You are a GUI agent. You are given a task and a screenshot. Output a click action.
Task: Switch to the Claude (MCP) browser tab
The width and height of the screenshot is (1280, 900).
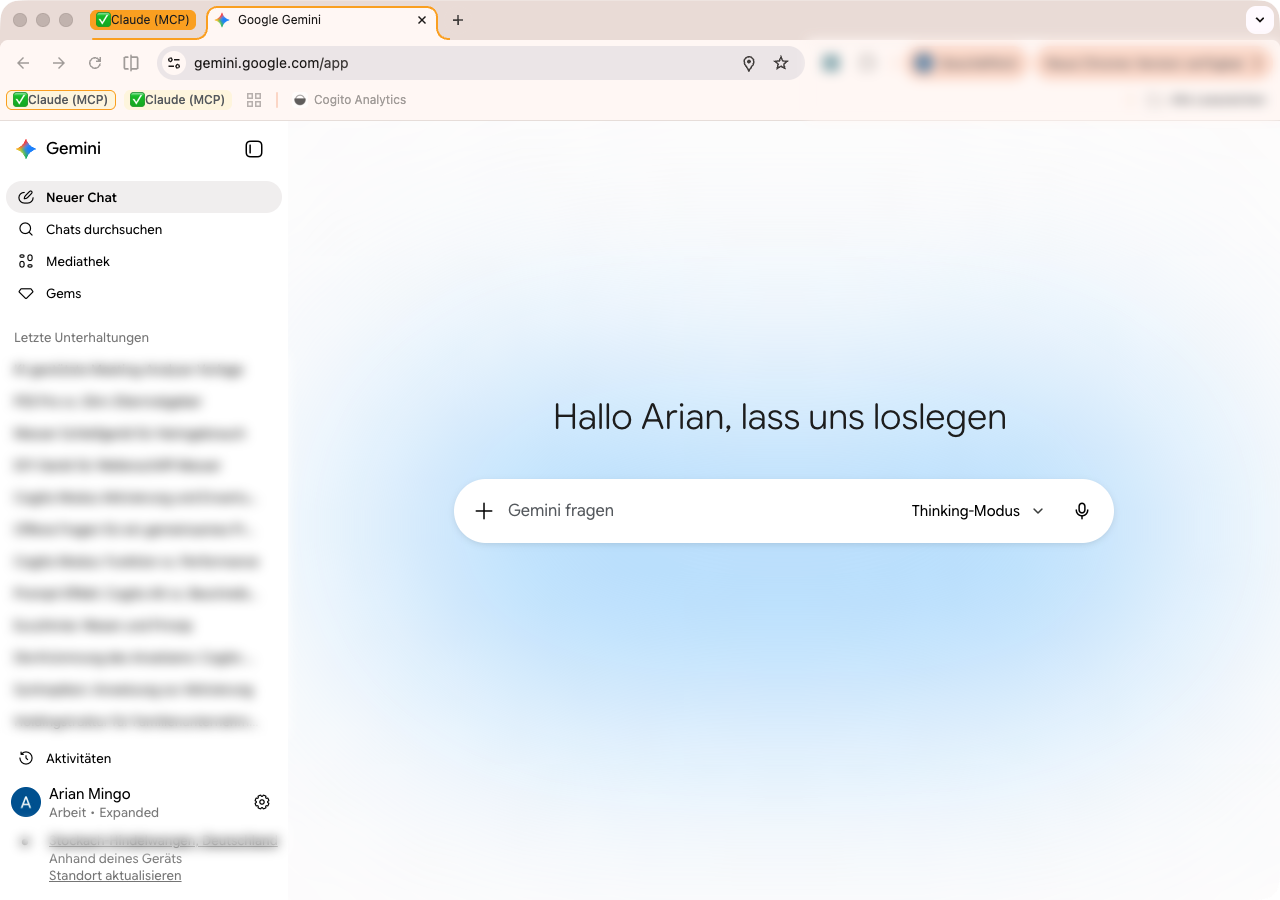143,20
